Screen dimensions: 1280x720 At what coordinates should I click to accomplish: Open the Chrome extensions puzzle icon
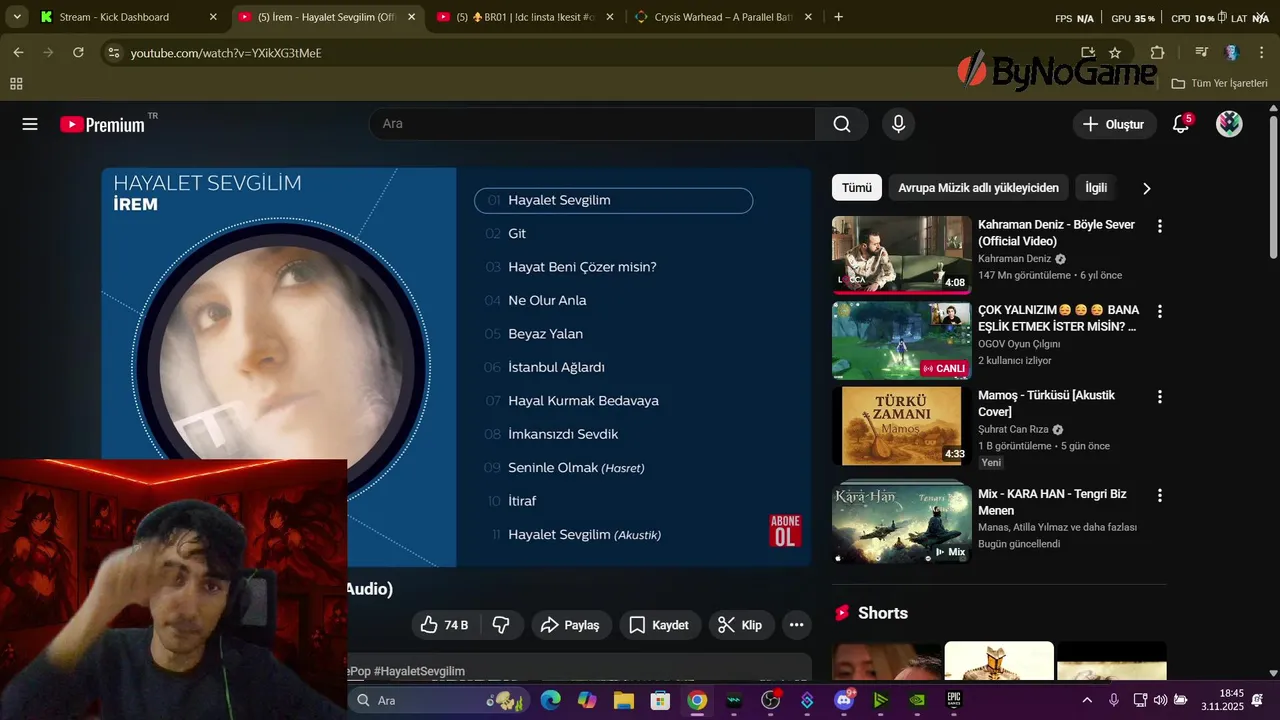click(1157, 52)
